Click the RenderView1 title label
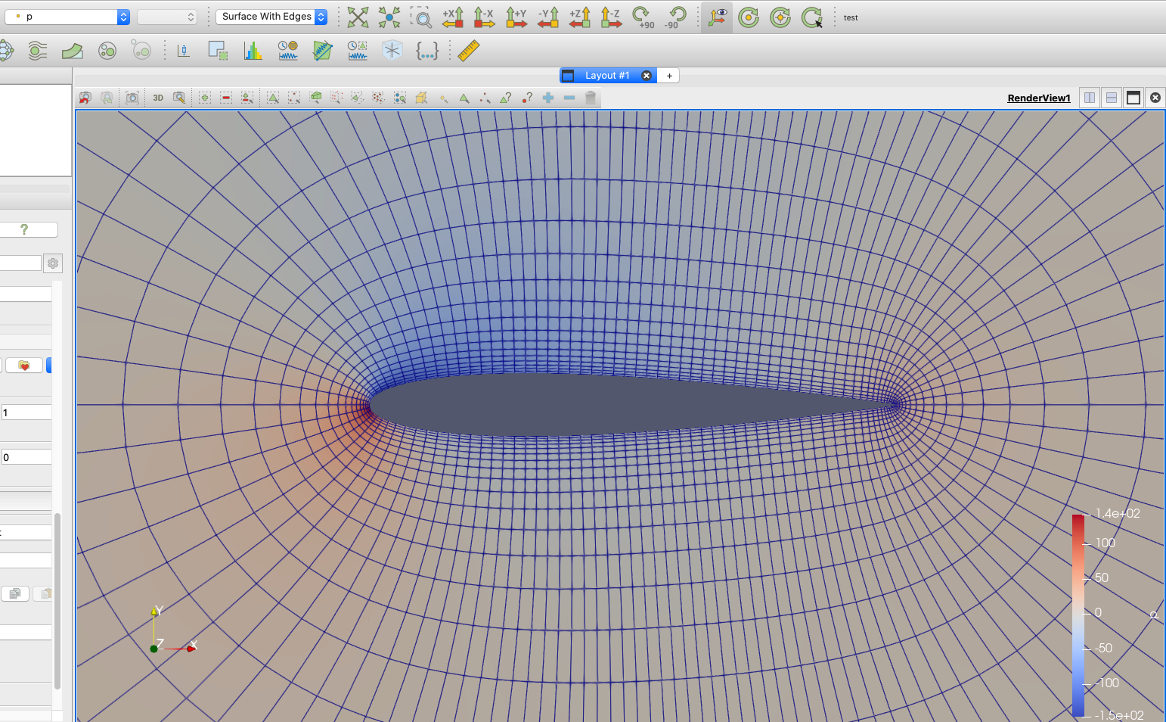 [x=1039, y=98]
